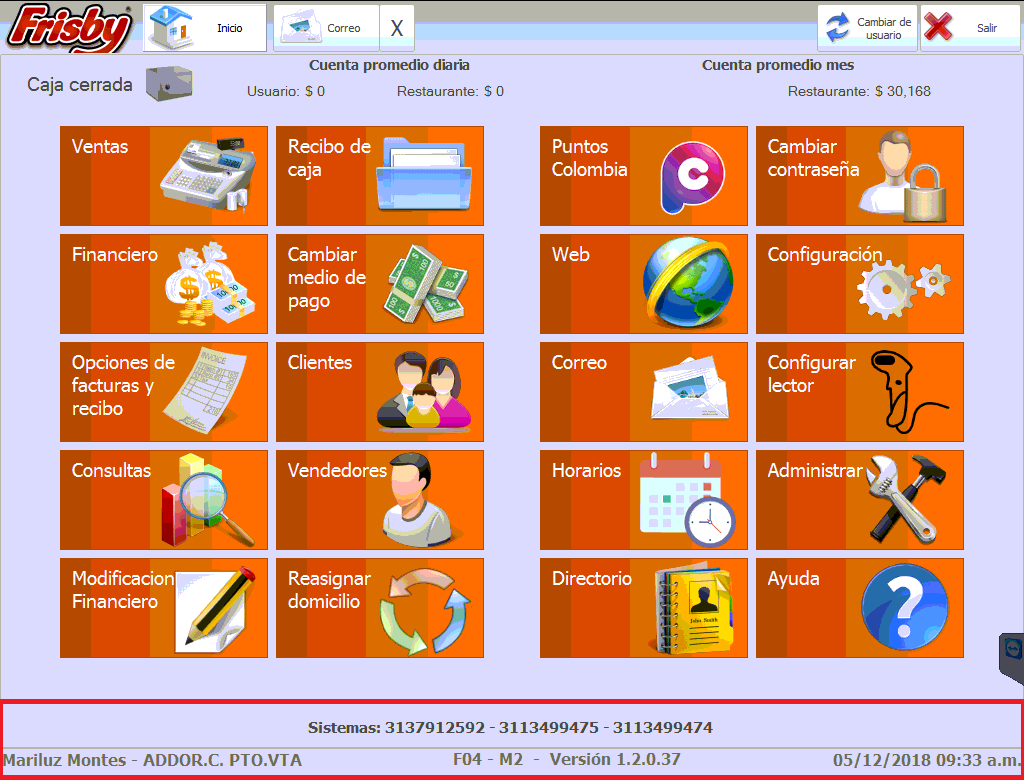Screen dimensions: 1024x780
Task: Open the Clientes family icon tile
Action: 380,392
